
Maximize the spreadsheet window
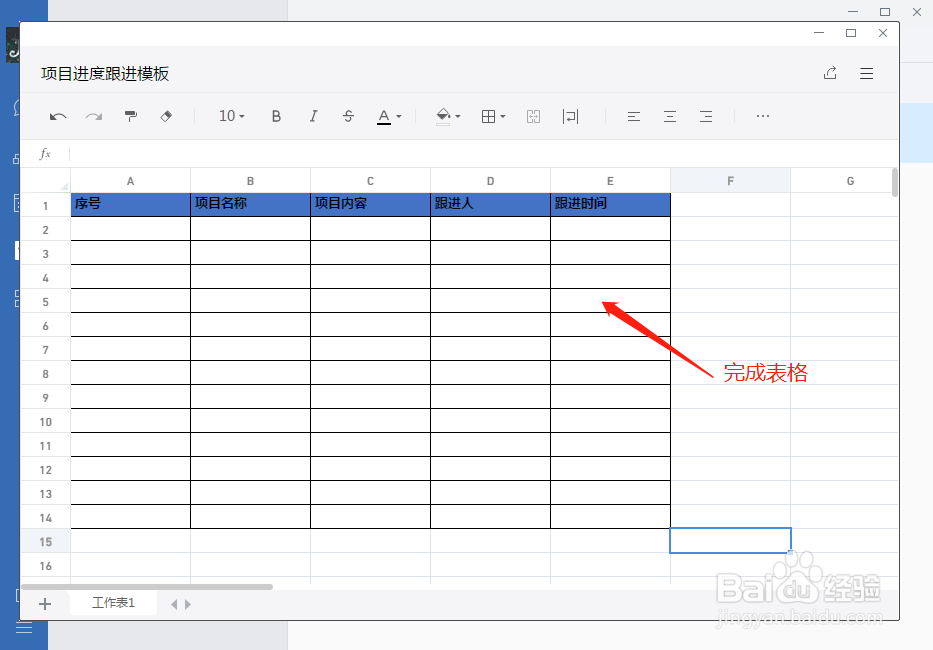click(851, 33)
